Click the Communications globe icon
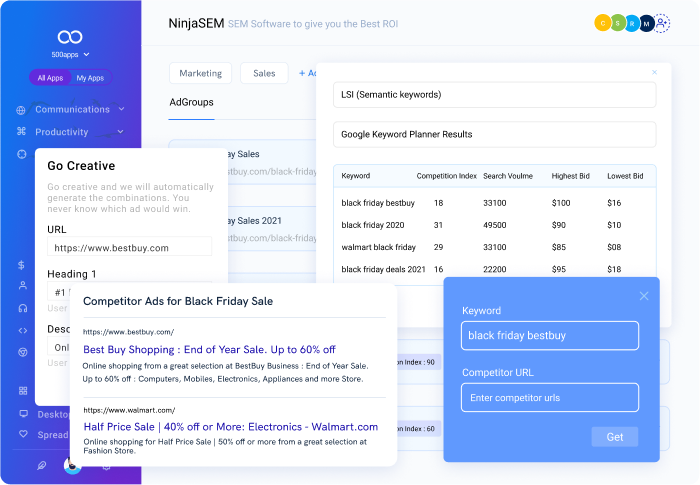This screenshot has width=700, height=485. pos(21,110)
